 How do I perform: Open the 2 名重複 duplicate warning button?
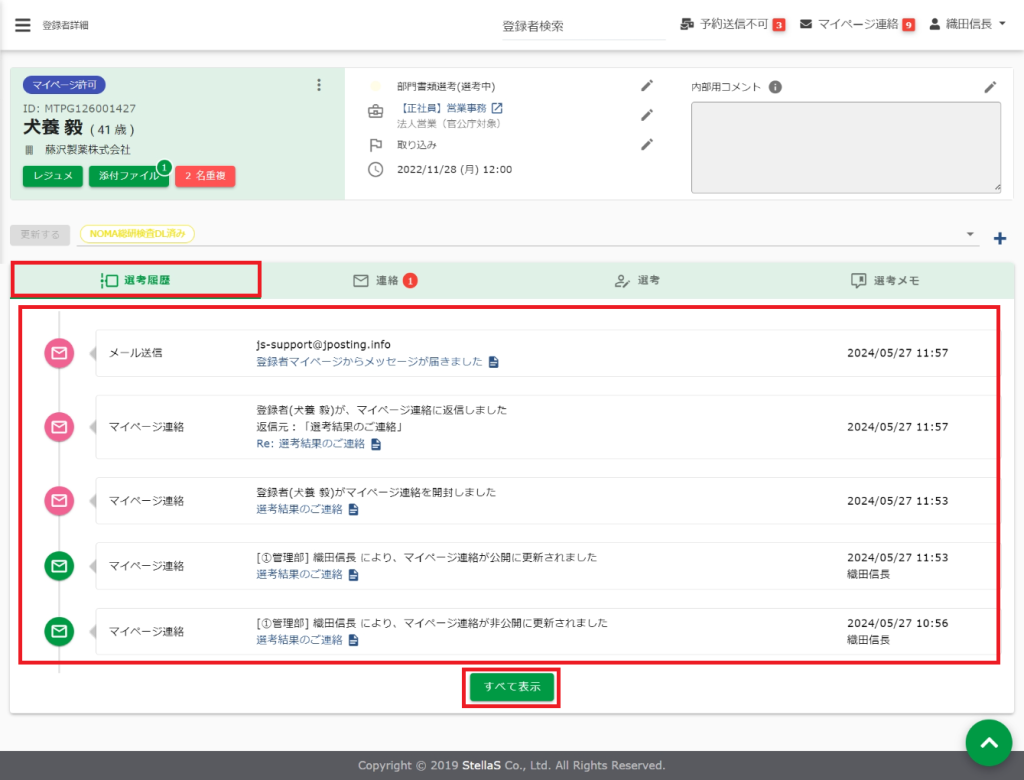click(x=204, y=176)
